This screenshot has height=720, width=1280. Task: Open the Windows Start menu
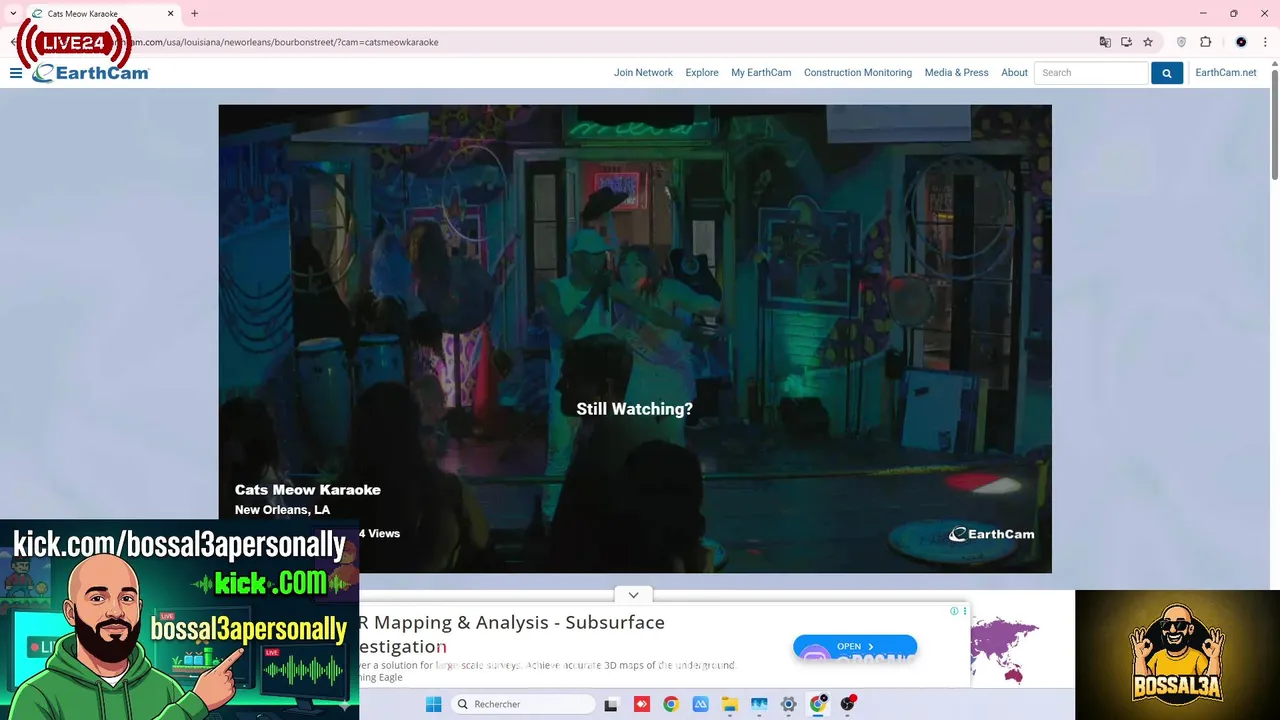433,704
